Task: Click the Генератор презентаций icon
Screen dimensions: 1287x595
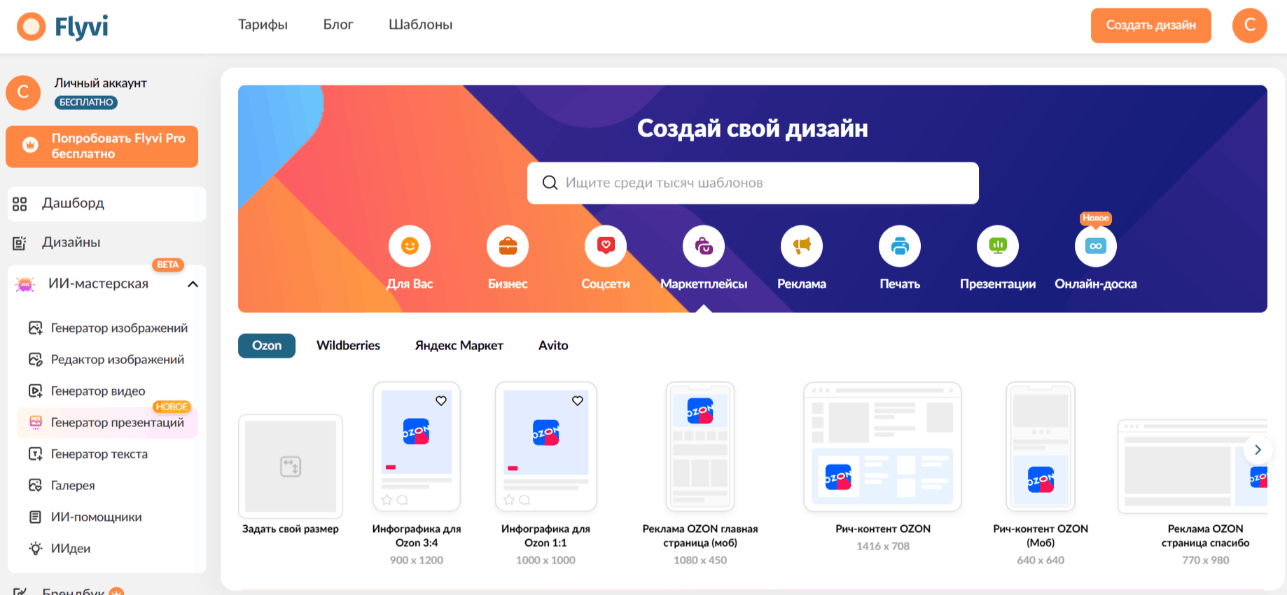Action: pos(35,423)
